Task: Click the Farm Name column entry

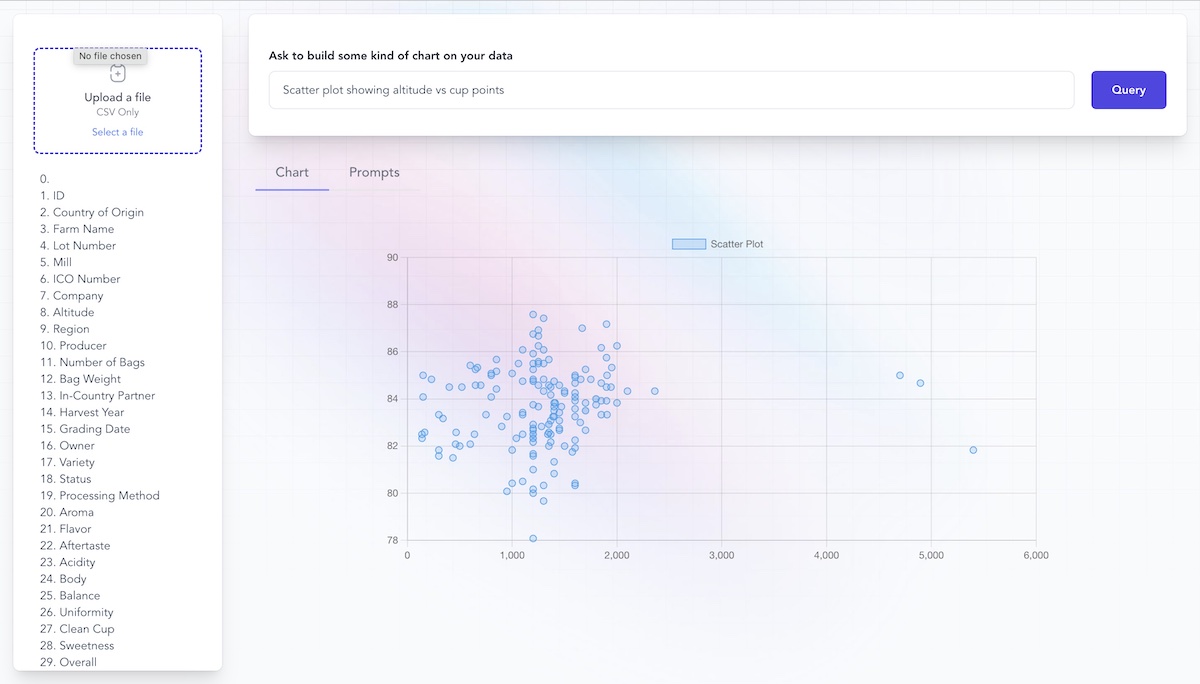Action: [x=83, y=229]
